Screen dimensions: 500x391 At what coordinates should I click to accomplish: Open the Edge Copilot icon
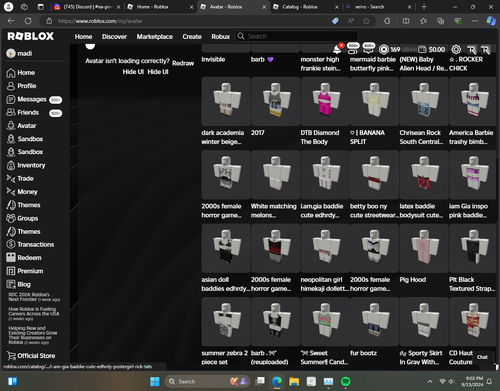point(491,21)
